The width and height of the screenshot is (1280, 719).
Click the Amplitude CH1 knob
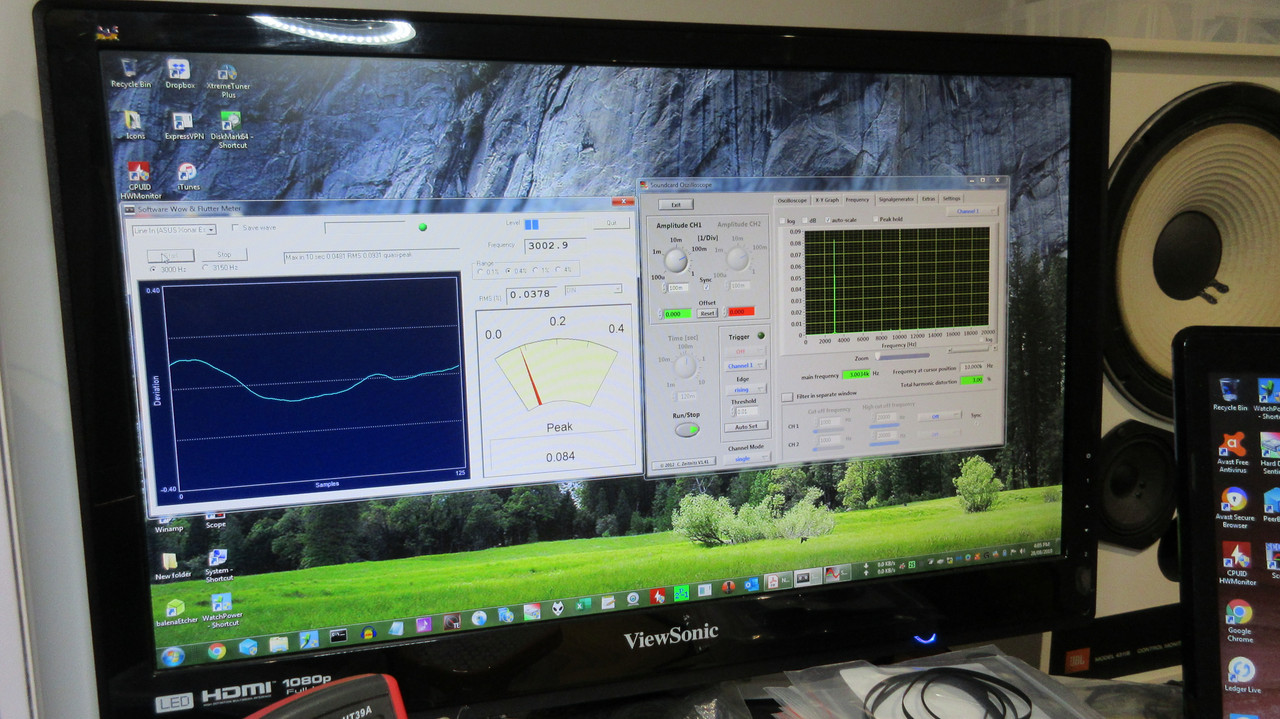tap(675, 261)
